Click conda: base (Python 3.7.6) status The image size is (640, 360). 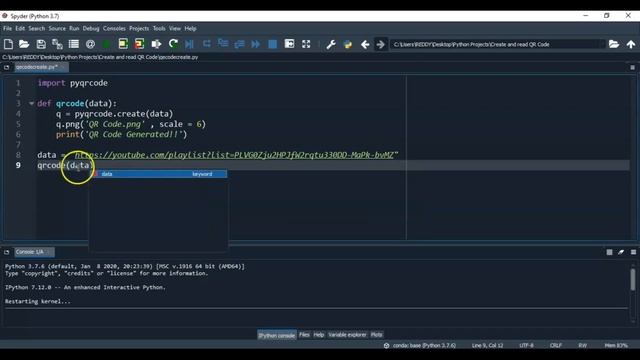tap(420, 345)
